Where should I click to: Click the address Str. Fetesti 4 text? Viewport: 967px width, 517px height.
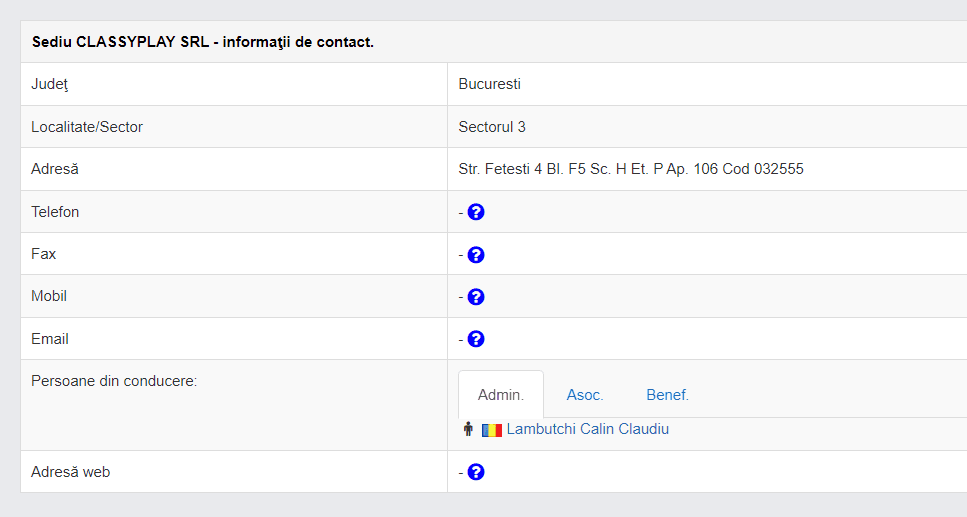630,169
